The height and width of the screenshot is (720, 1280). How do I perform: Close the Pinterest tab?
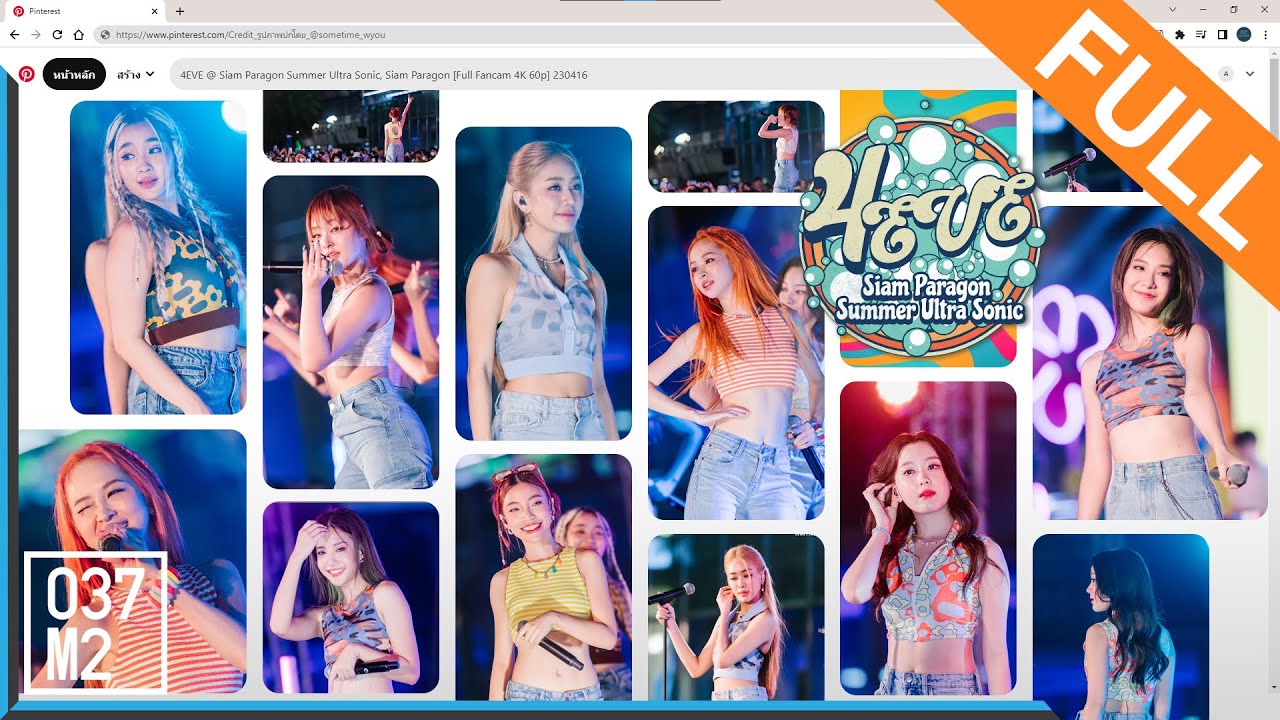pyautogui.click(x=155, y=11)
